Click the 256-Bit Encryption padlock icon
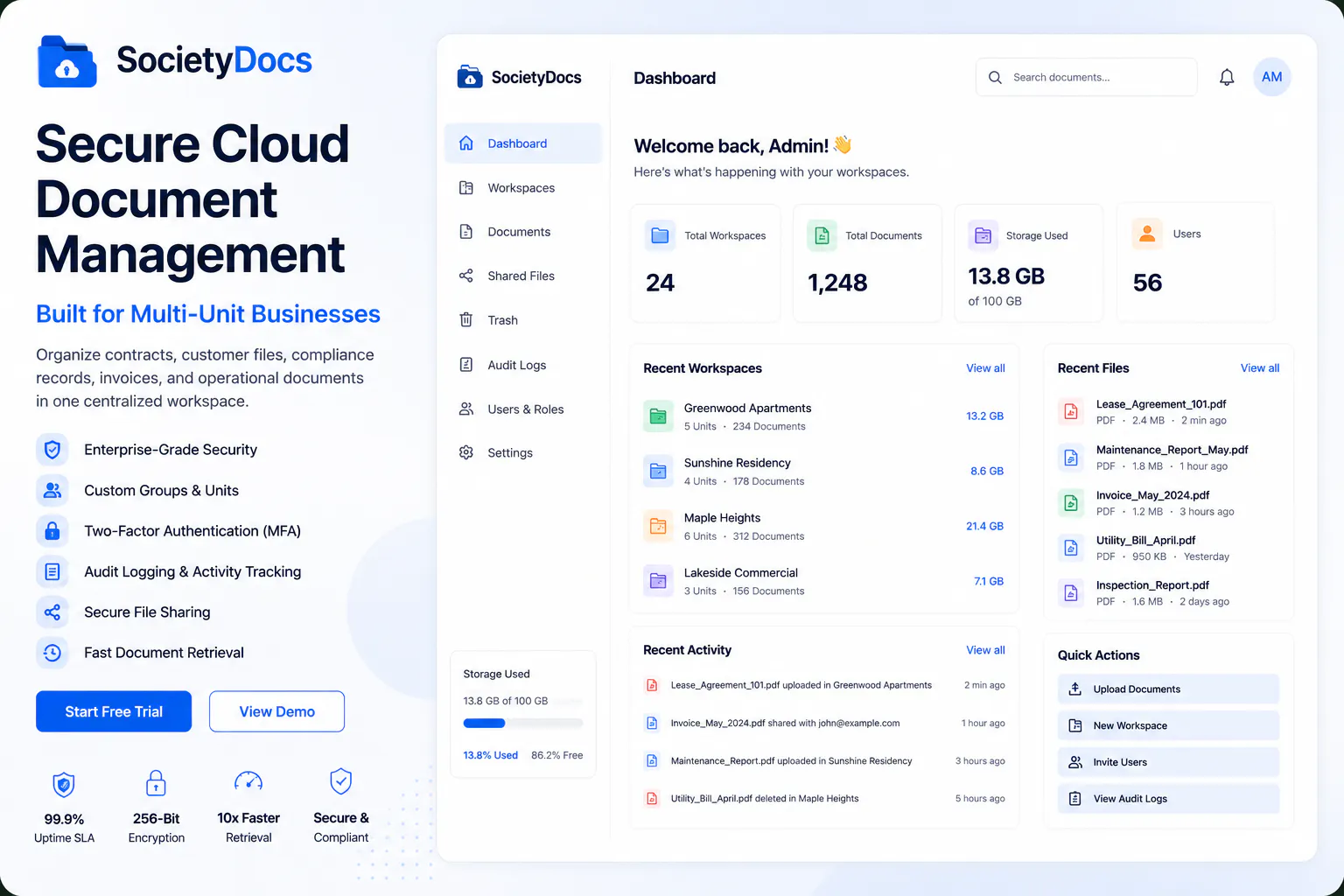Image resolution: width=1344 pixels, height=896 pixels. [156, 782]
